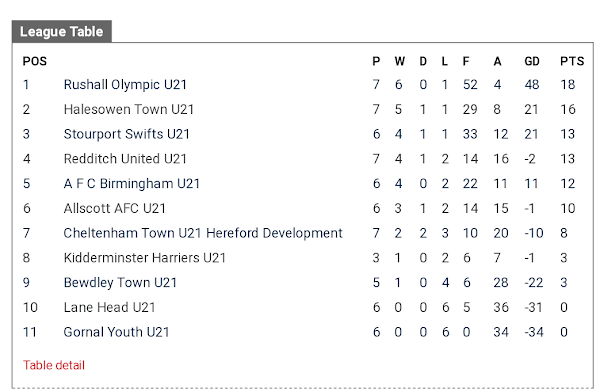This screenshot has height=392, width=600.
Task: Select Kidderminster Harriers U21 team
Action: [145, 258]
